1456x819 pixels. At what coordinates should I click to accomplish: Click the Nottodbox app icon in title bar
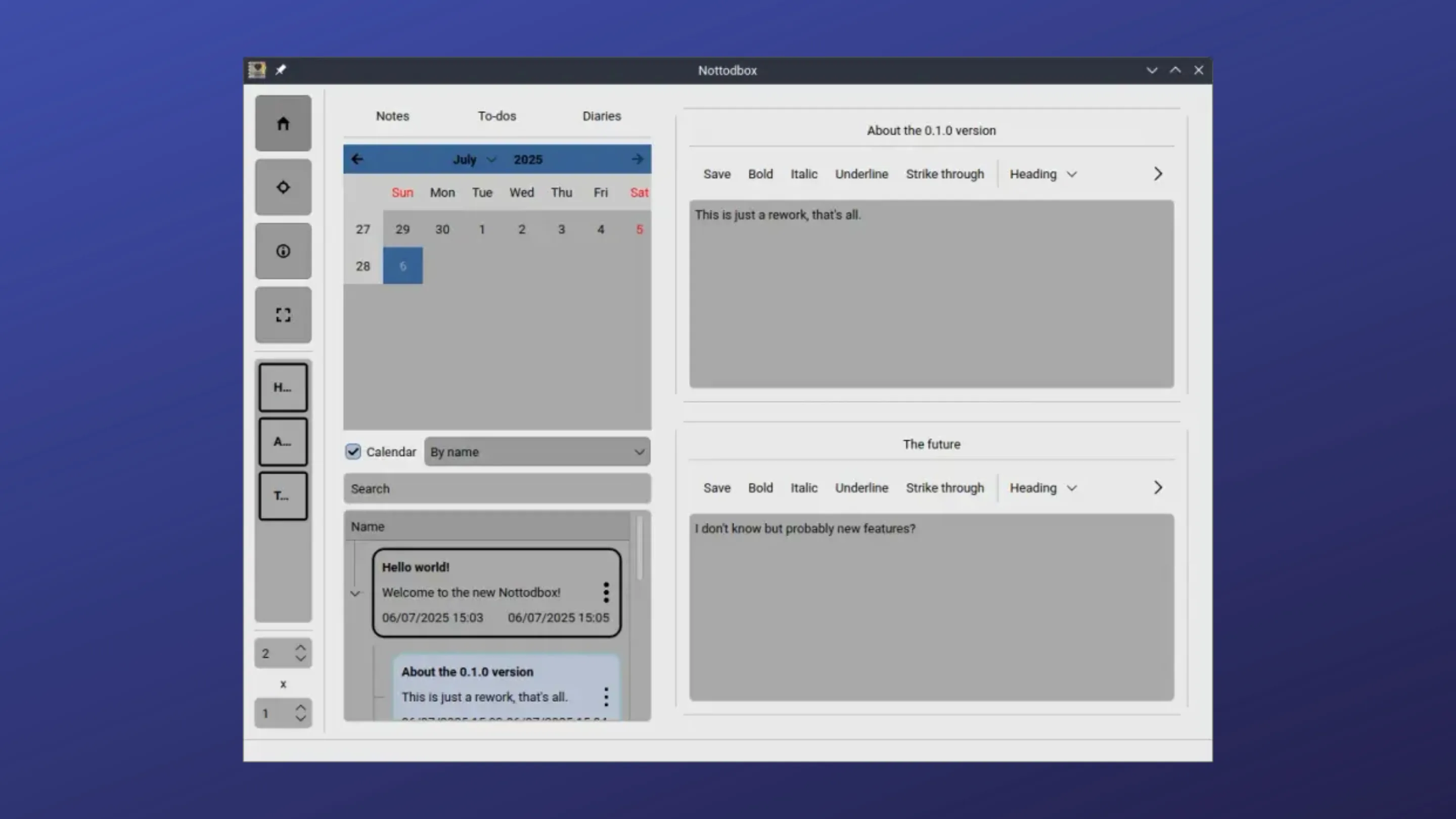tap(257, 70)
